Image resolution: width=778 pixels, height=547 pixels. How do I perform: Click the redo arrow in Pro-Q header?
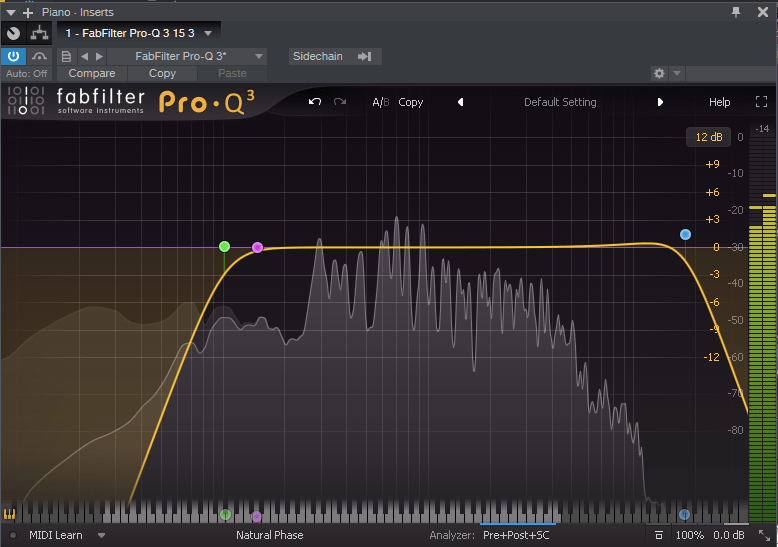point(340,102)
